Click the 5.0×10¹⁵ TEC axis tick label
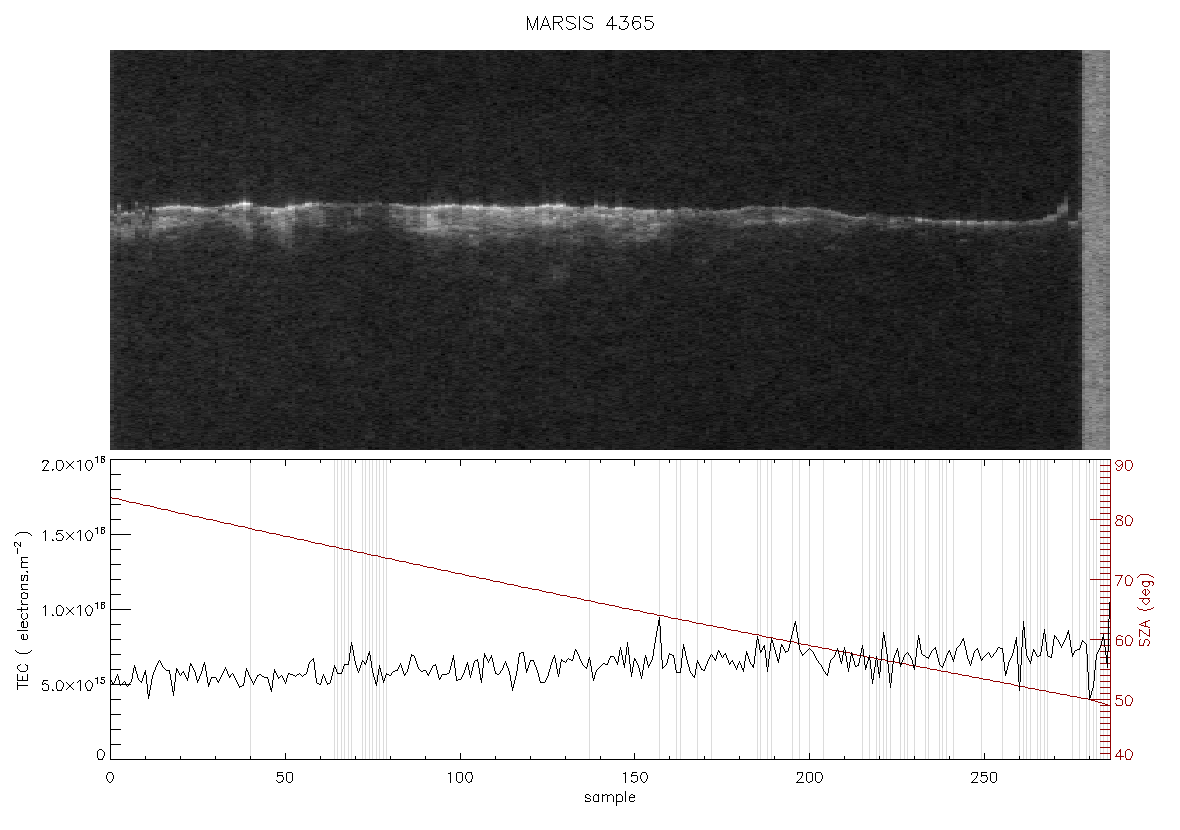The image size is (1180, 830). point(72,685)
